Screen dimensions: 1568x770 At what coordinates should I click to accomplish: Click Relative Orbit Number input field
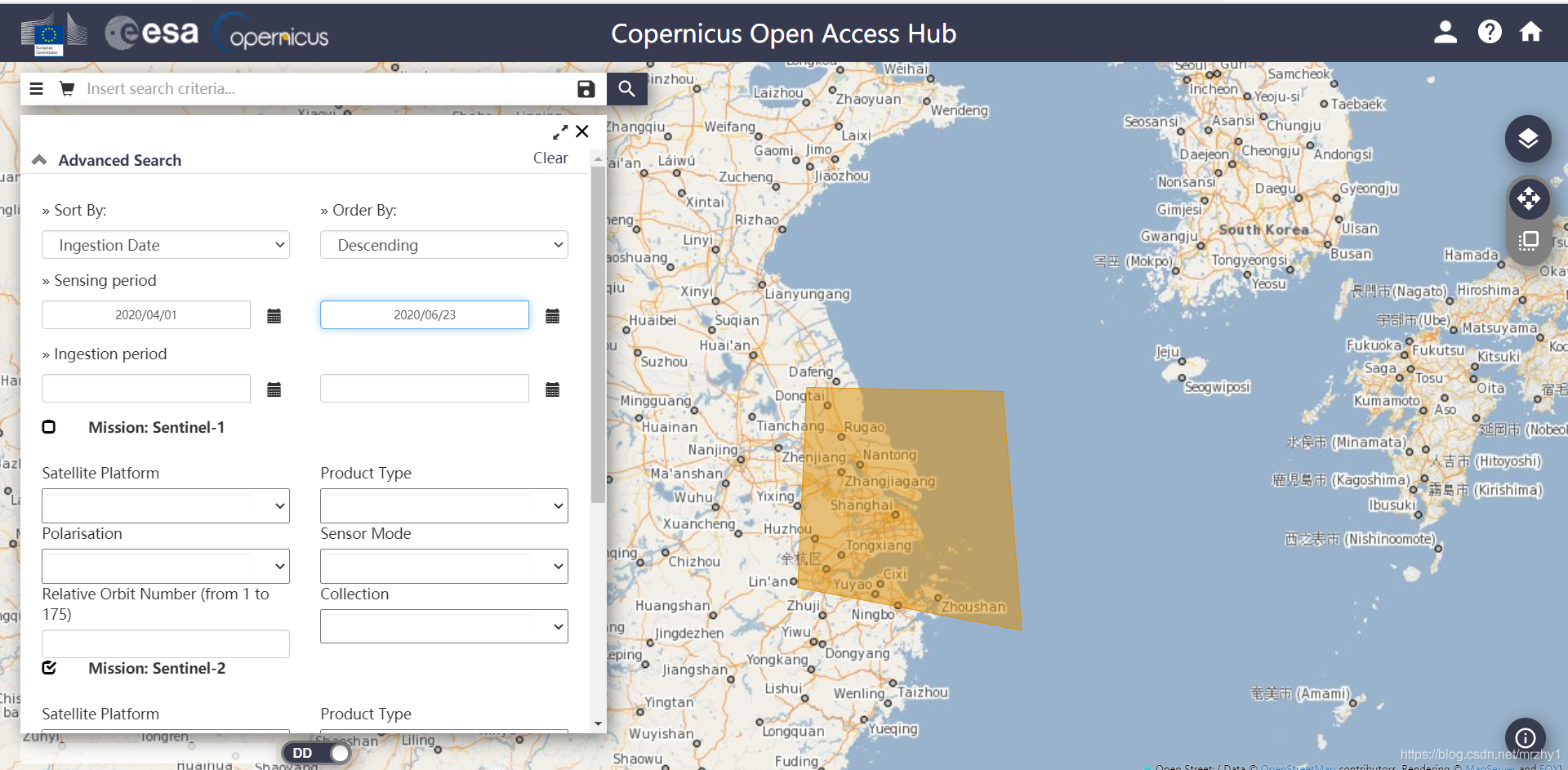click(166, 643)
